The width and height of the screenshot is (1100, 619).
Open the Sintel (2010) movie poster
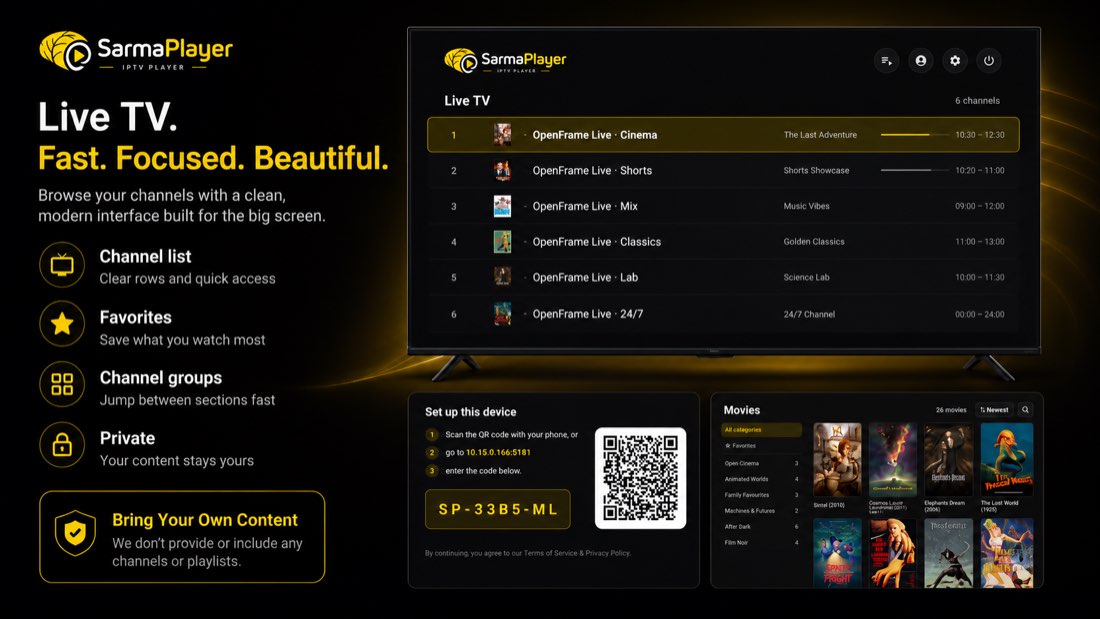(x=837, y=460)
